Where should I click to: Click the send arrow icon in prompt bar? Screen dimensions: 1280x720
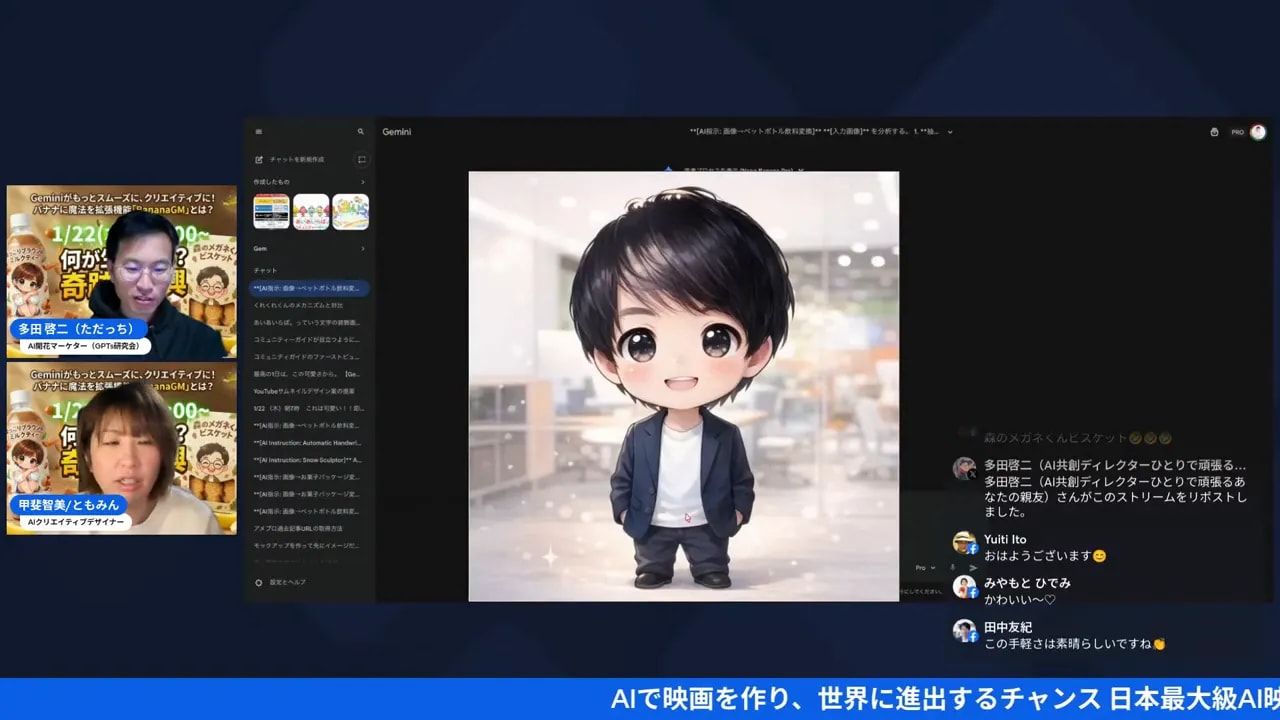[973, 568]
